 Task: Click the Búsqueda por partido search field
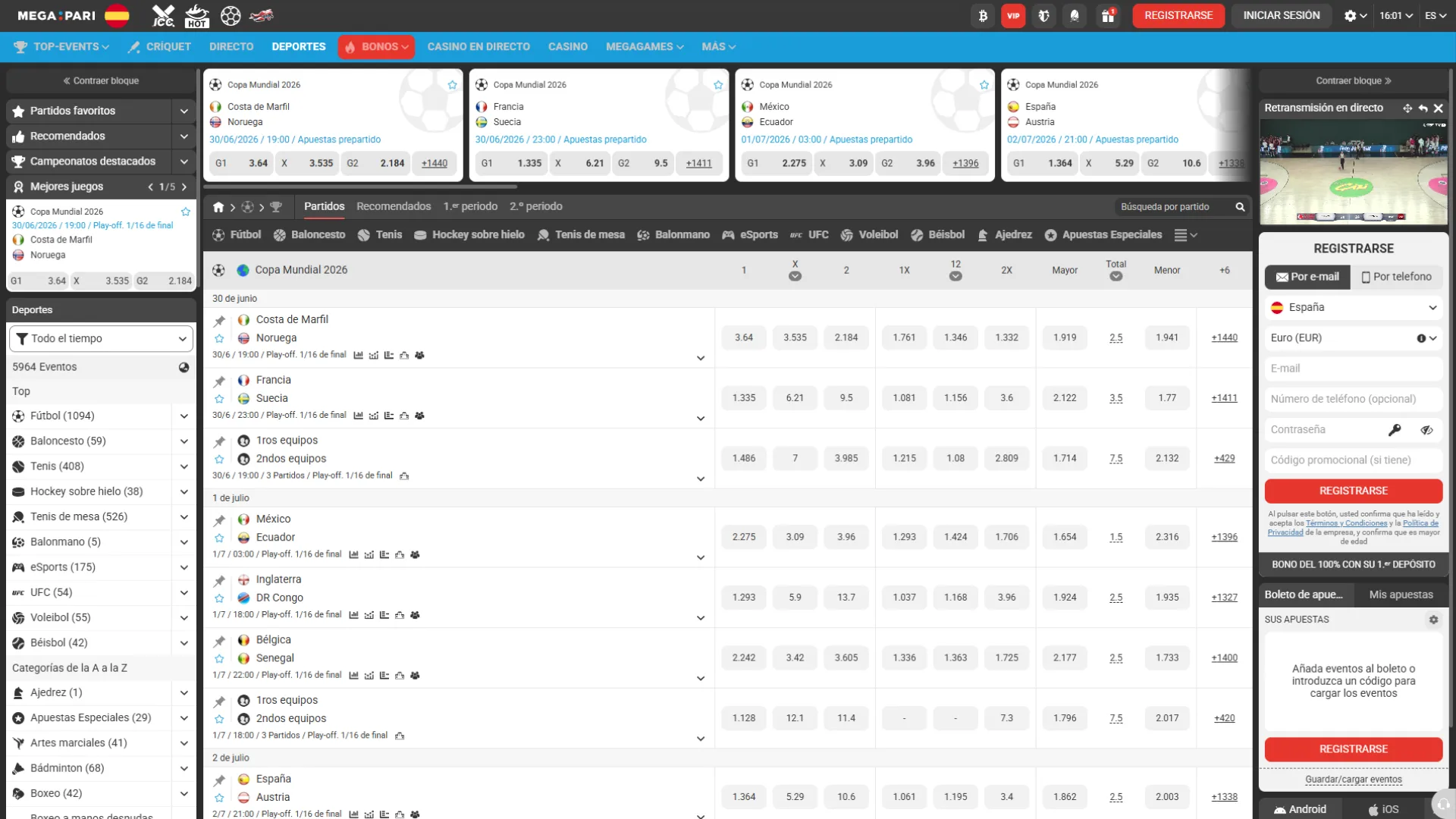1174,207
